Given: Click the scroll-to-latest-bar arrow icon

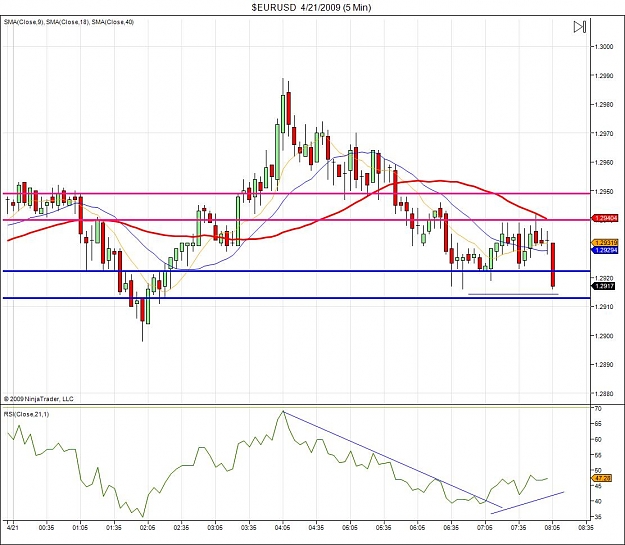Looking at the screenshot, I should pyautogui.click(x=580, y=27).
